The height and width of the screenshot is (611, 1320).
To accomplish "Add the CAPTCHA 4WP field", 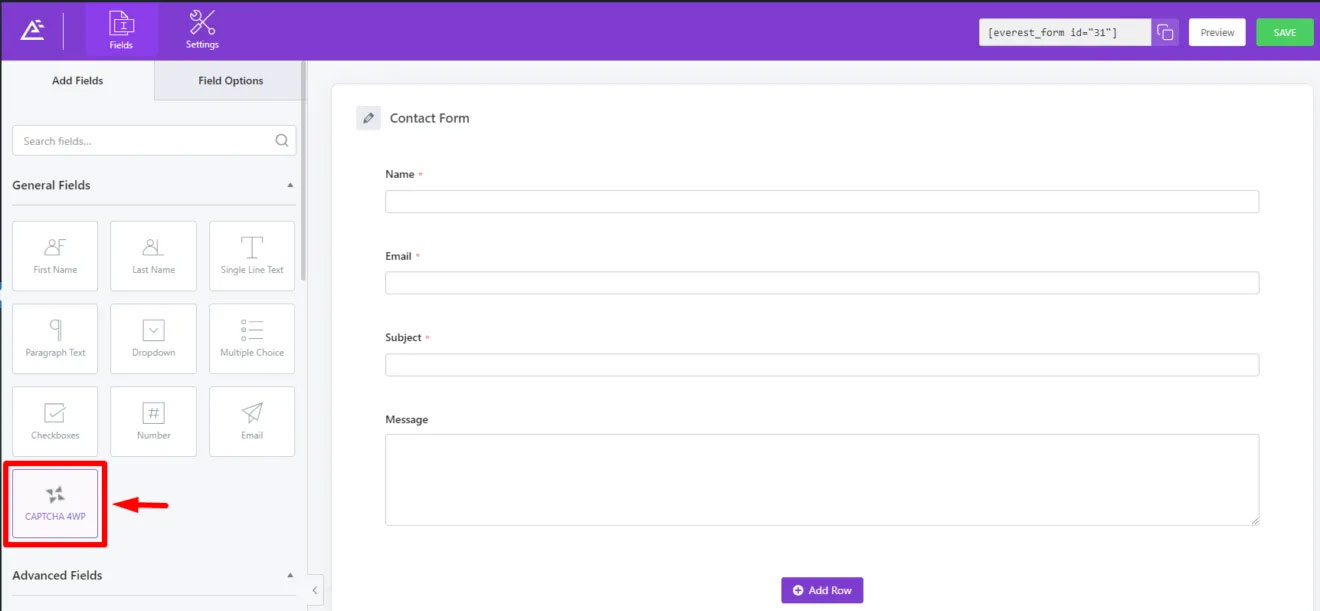I will point(55,504).
